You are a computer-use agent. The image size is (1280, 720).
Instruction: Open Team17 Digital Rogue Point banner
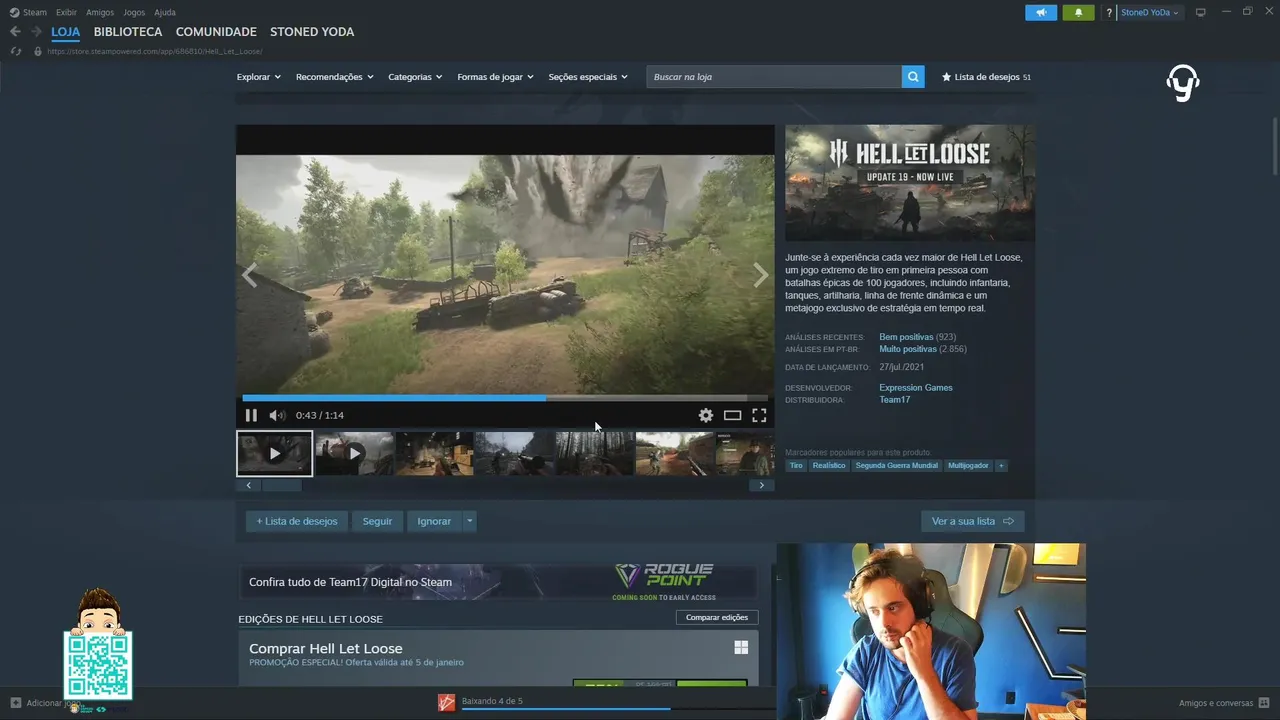[x=497, y=582]
